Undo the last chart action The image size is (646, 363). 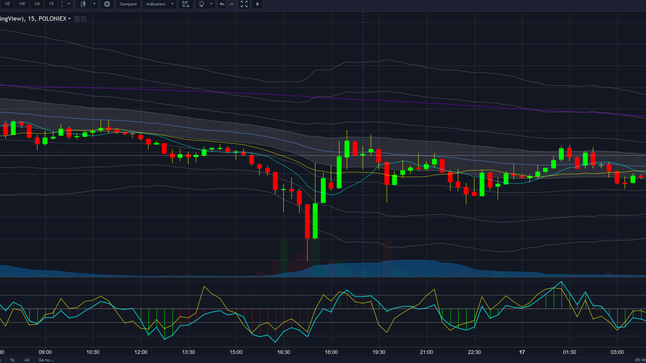coord(222,4)
